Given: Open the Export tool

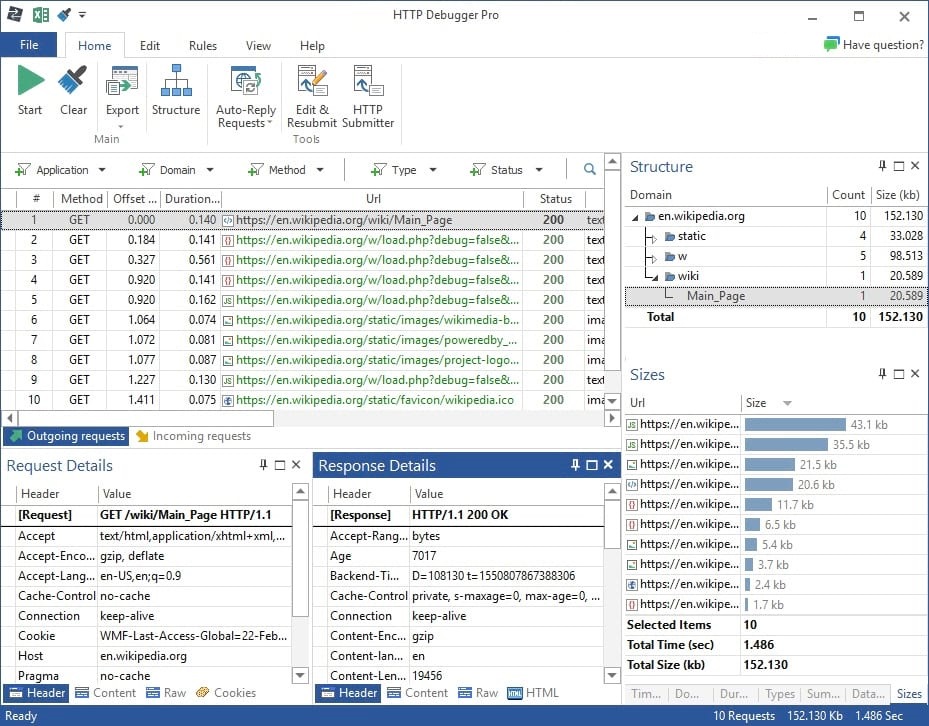Looking at the screenshot, I should coord(122,95).
